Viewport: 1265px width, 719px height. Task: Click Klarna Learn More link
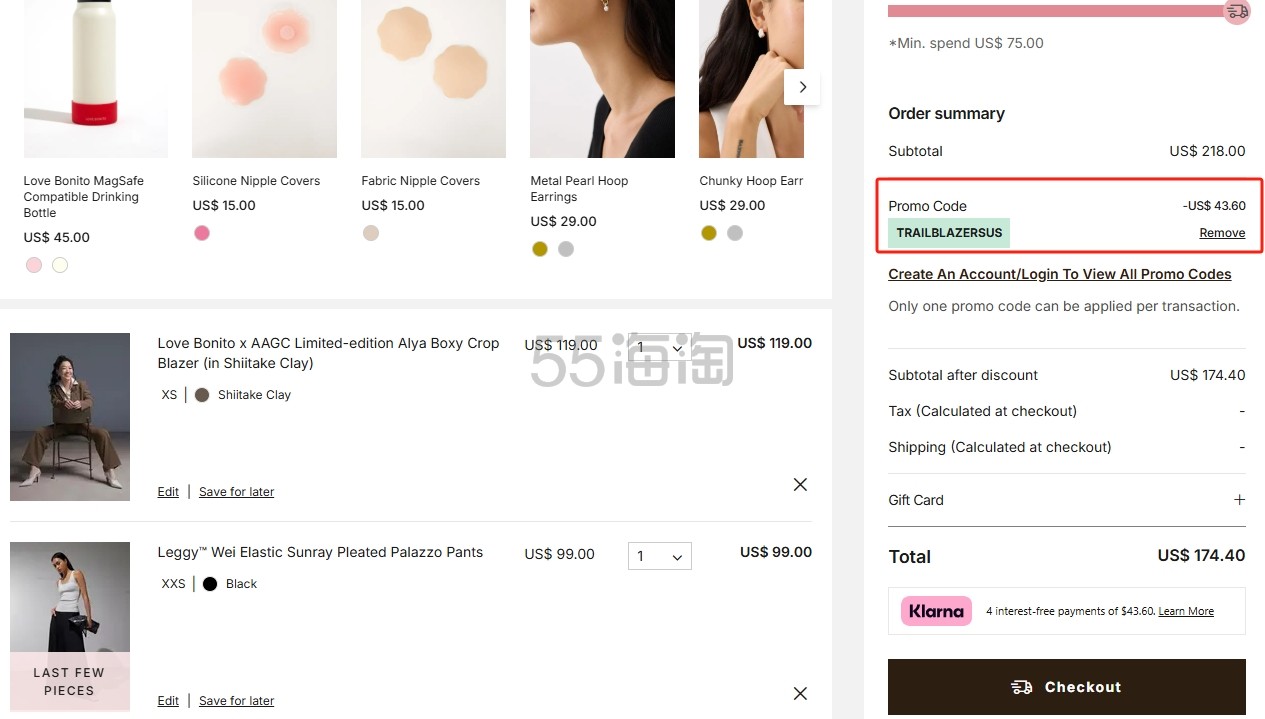click(x=1186, y=611)
